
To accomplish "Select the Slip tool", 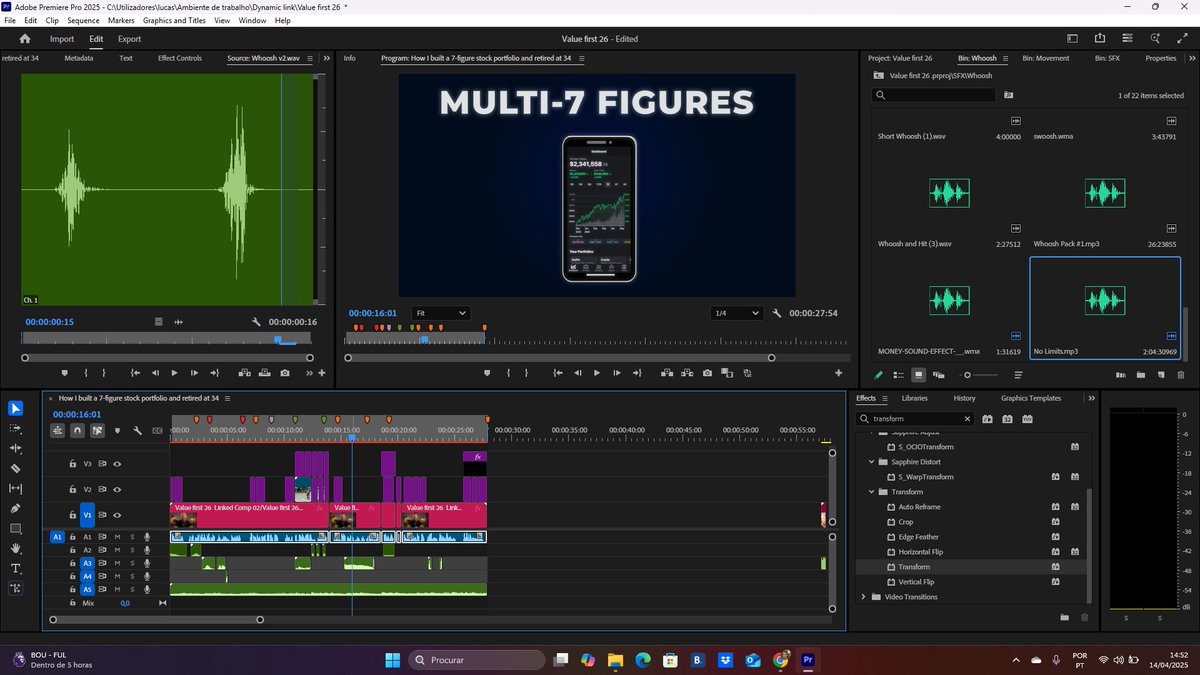I will 16,488.
